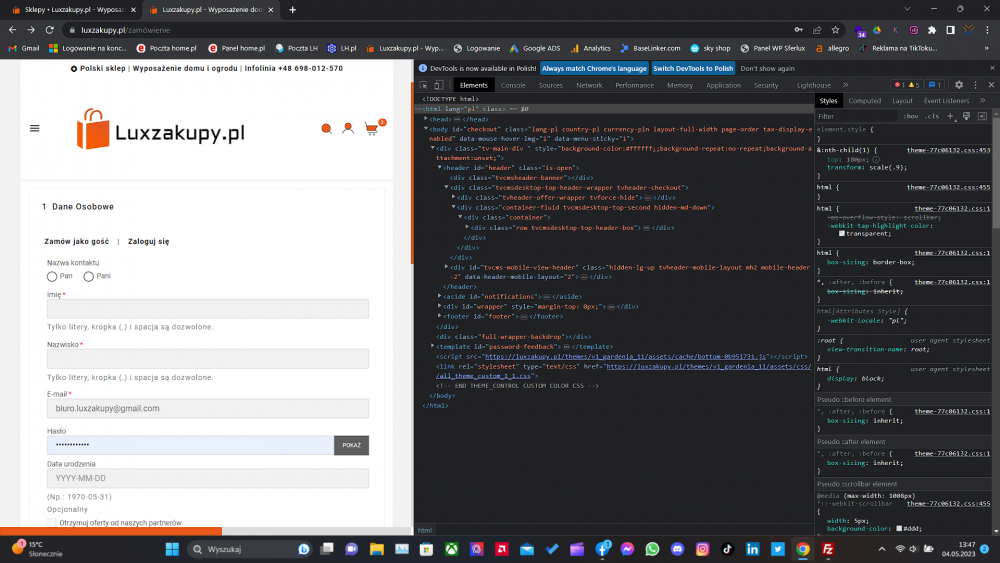Image resolution: width=1000 pixels, height=563 pixels.
Task: Click the #ddd background-color swatch
Action: (x=899, y=528)
